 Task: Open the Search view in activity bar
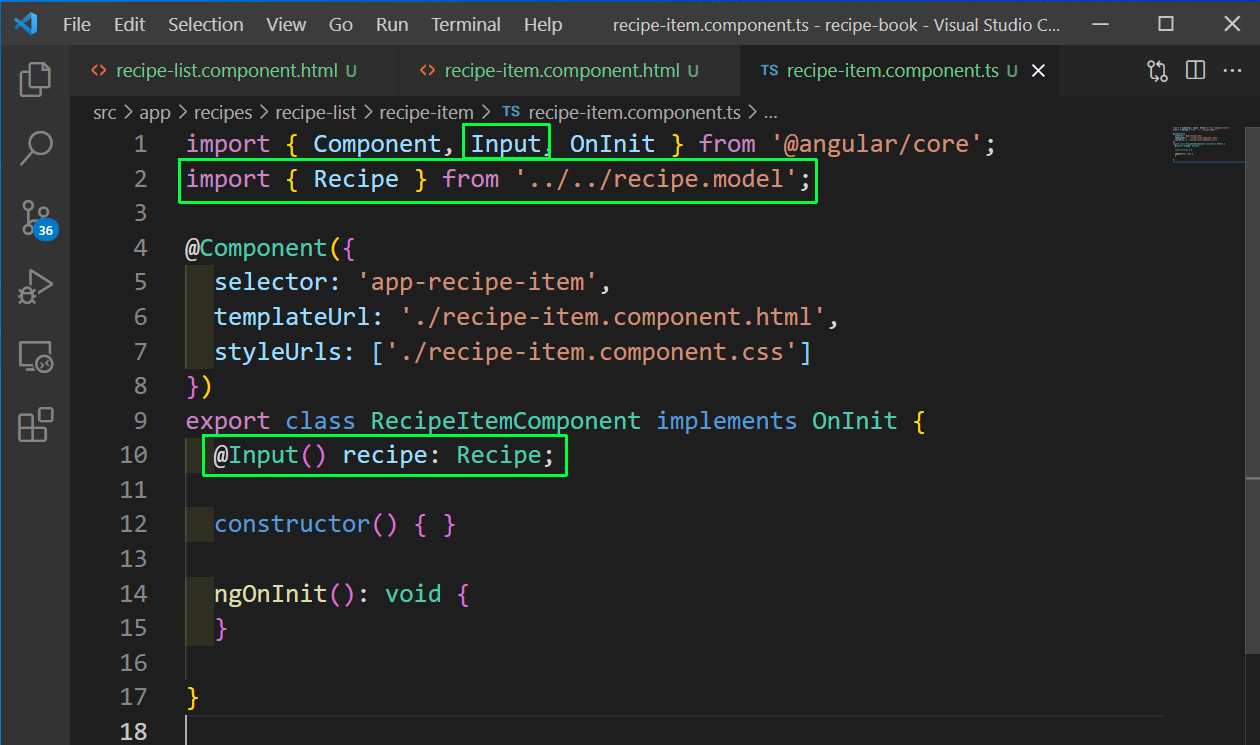[35, 148]
